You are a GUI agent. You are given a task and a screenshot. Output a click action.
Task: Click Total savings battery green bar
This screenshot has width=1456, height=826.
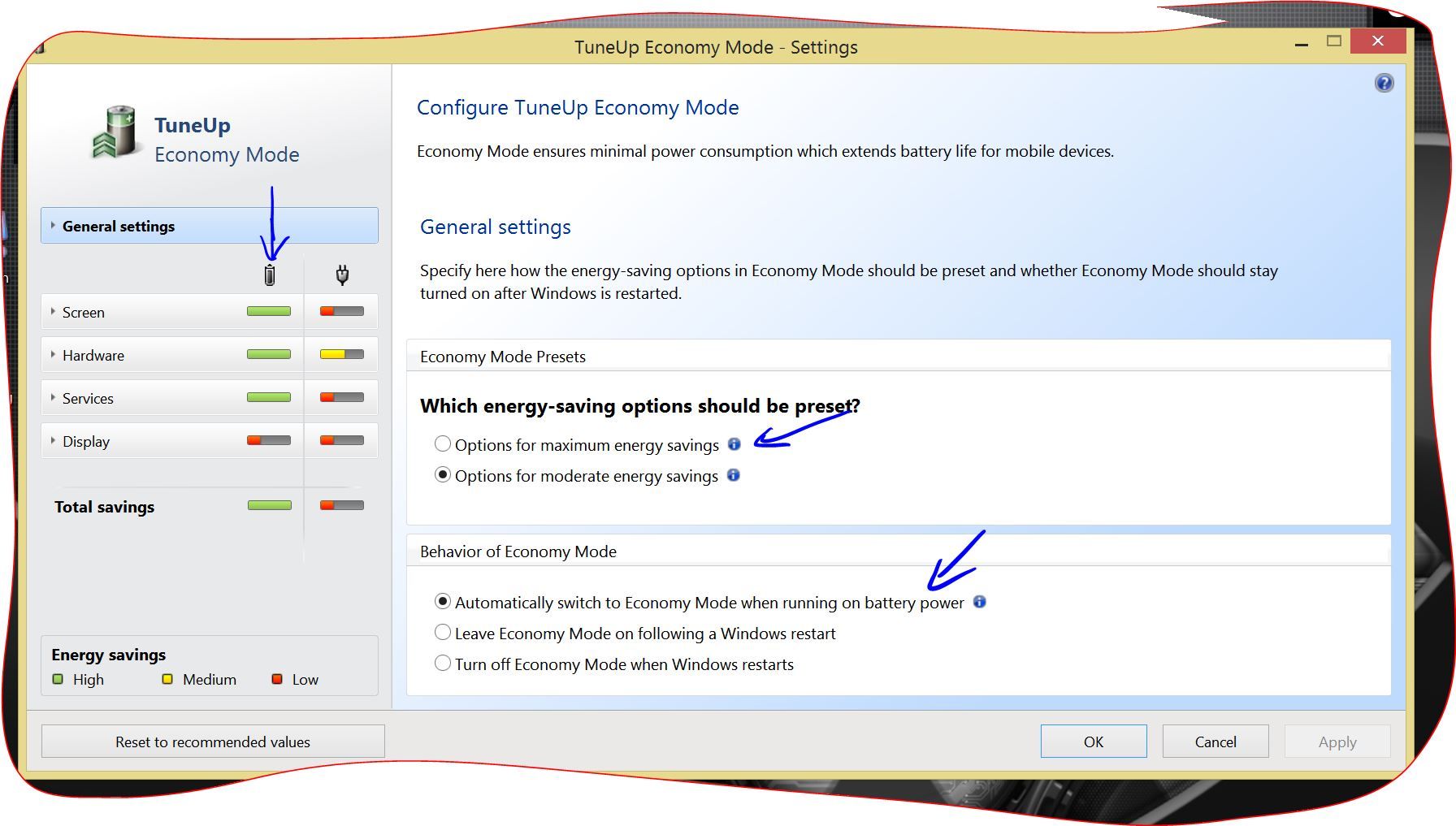[x=269, y=505]
